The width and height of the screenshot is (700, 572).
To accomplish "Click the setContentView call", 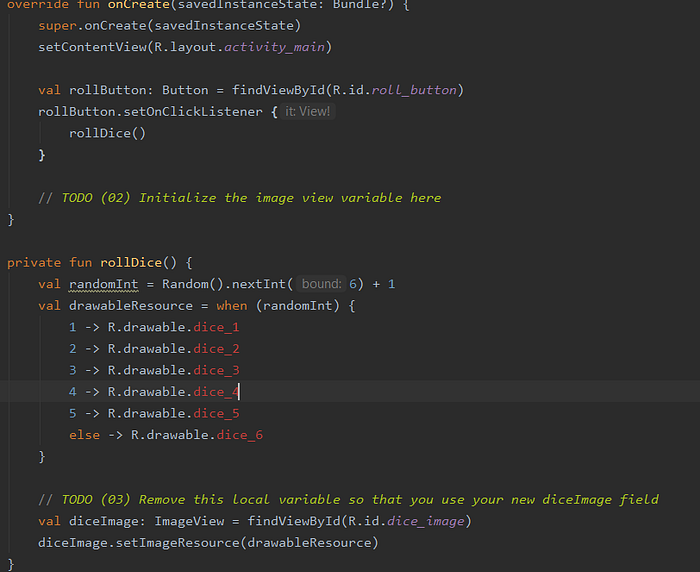I will (x=185, y=47).
